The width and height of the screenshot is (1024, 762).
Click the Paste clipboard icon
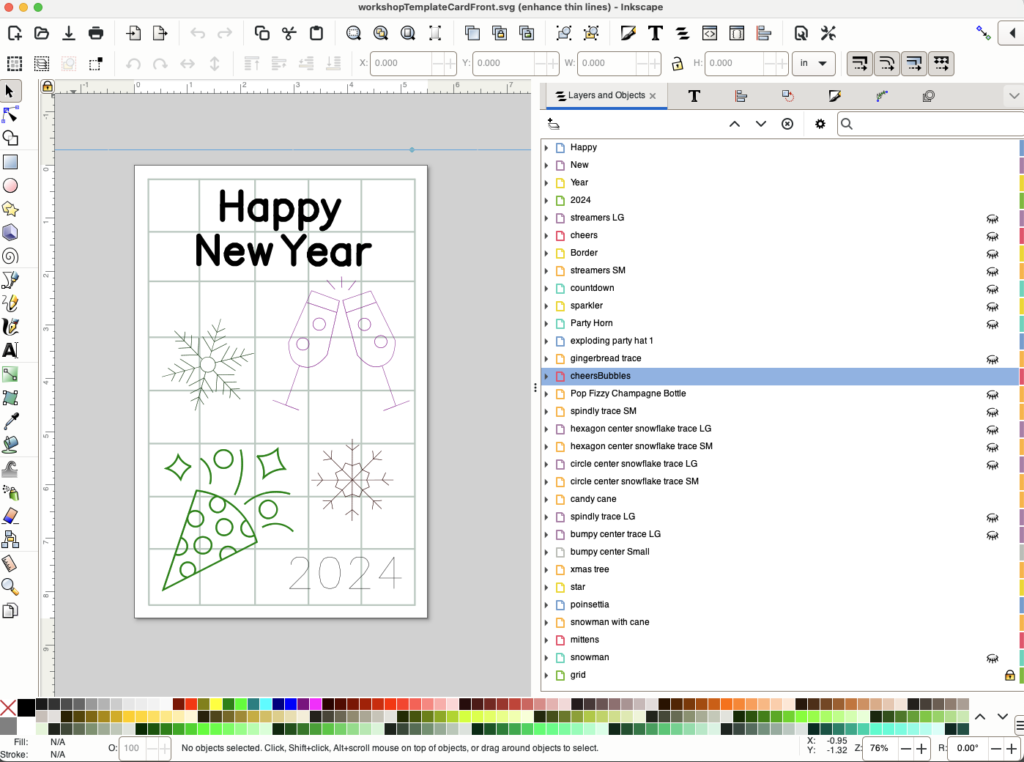point(316,33)
